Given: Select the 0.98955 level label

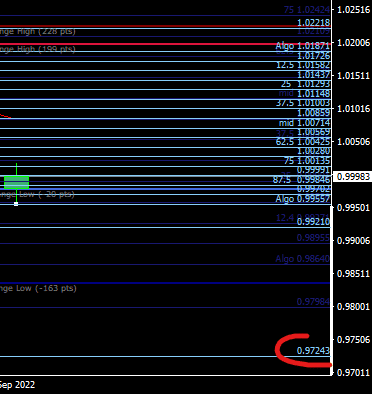Looking at the screenshot, I should (313, 238).
